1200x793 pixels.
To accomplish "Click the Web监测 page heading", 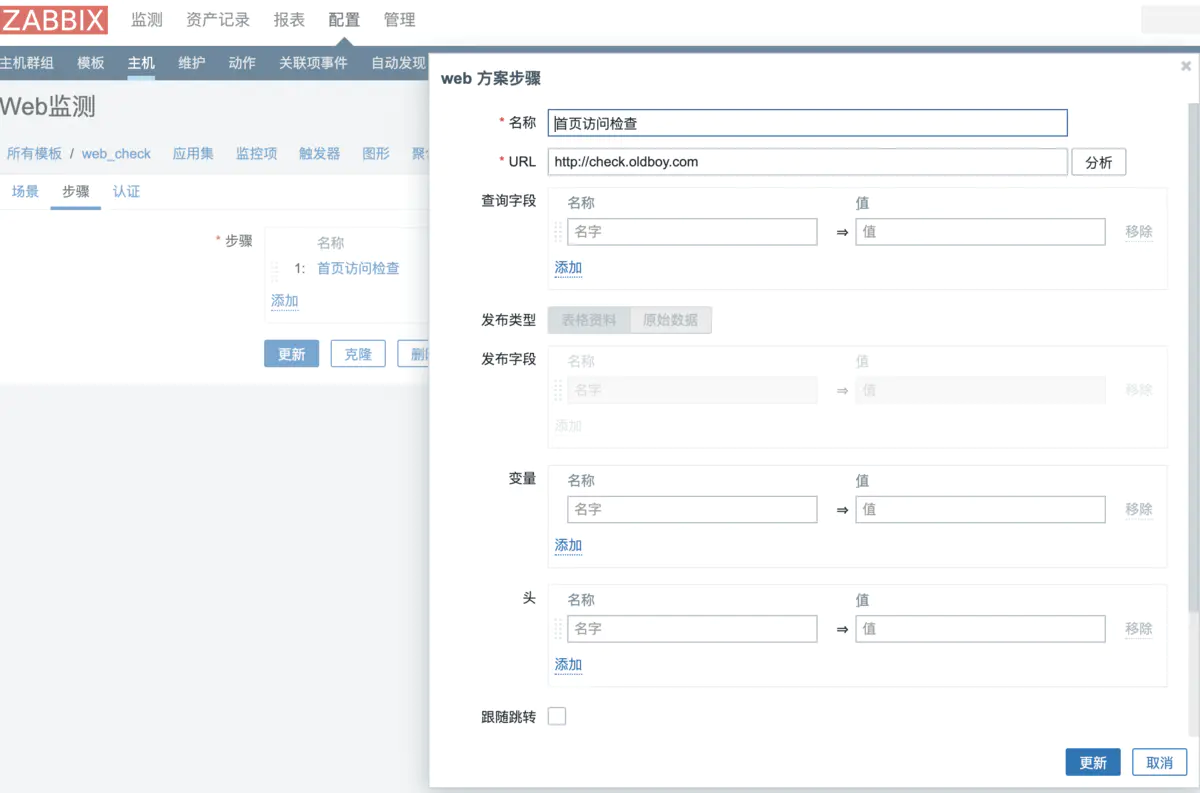I will click(x=48, y=108).
